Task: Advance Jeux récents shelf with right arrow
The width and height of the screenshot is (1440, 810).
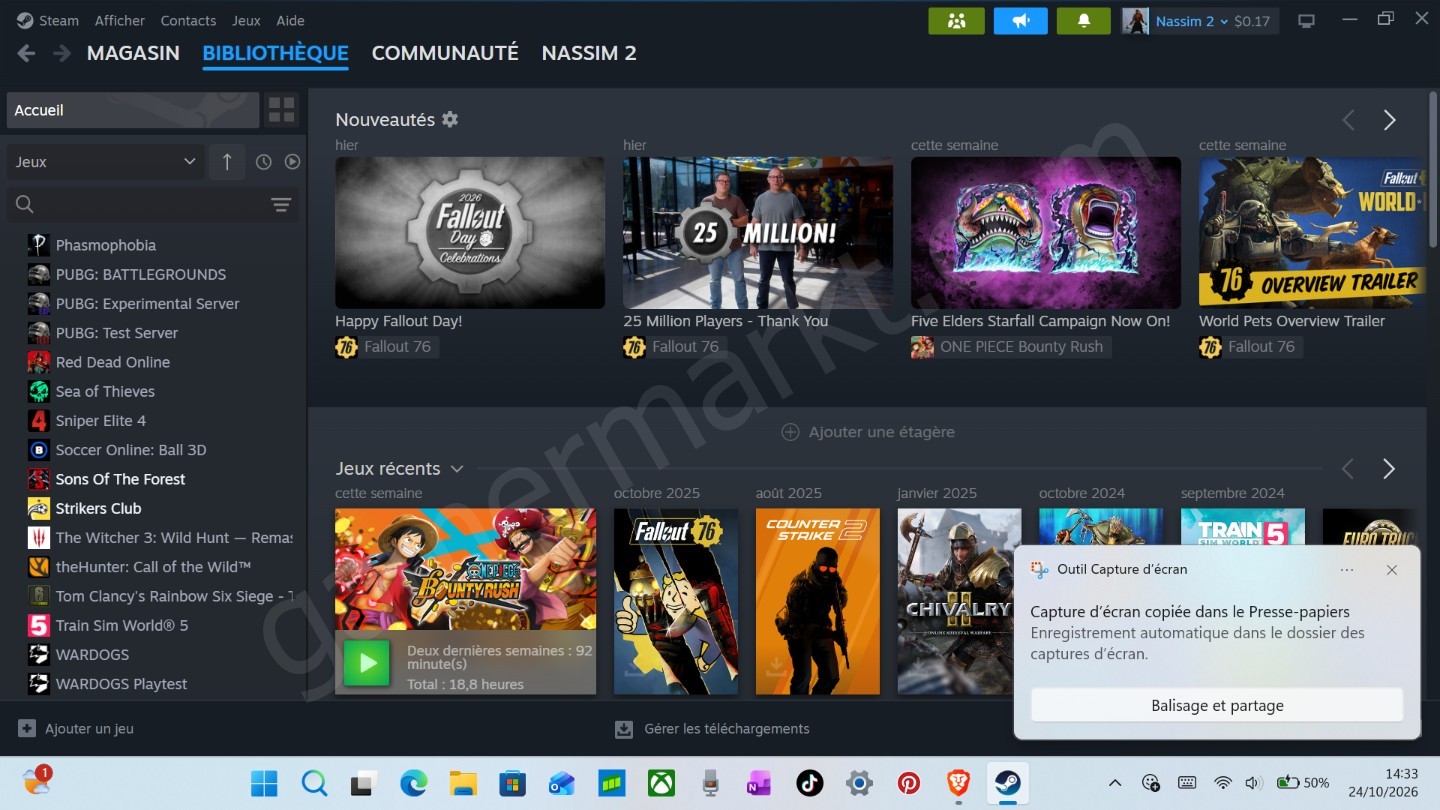Action: [1389, 469]
